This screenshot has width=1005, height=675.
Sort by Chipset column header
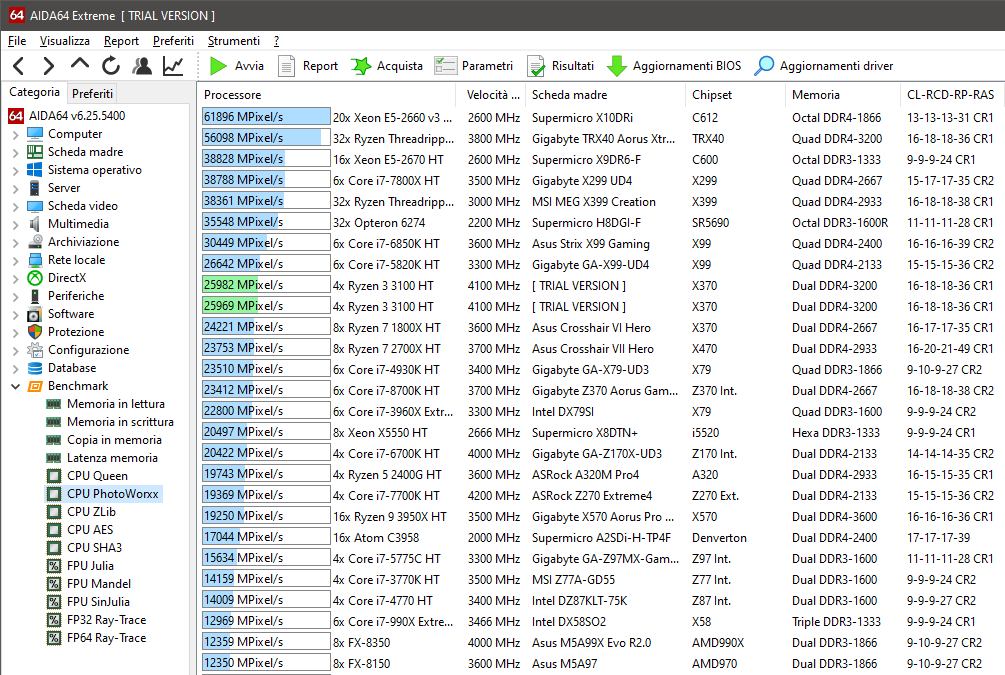tap(735, 94)
